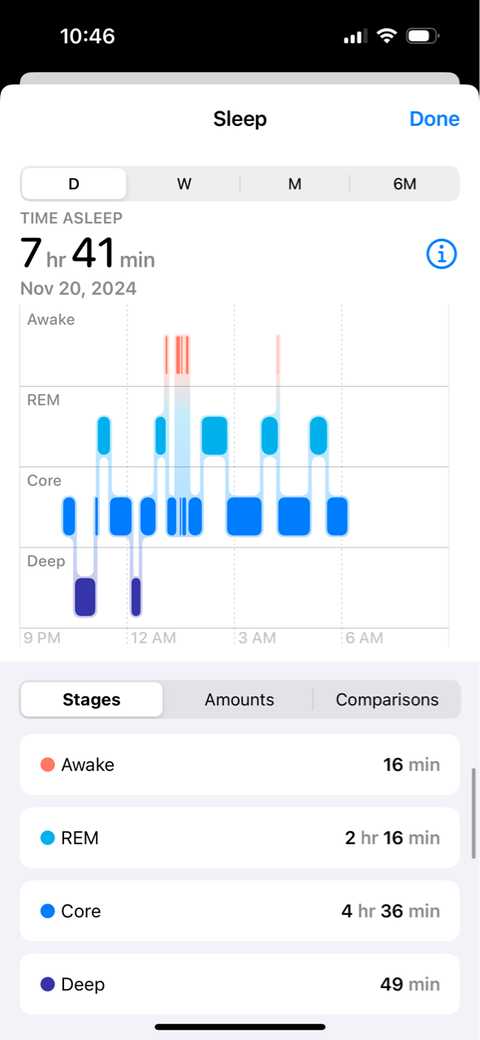The height and width of the screenshot is (1040, 480).
Task: Select the Stages tab
Action: coord(91,699)
